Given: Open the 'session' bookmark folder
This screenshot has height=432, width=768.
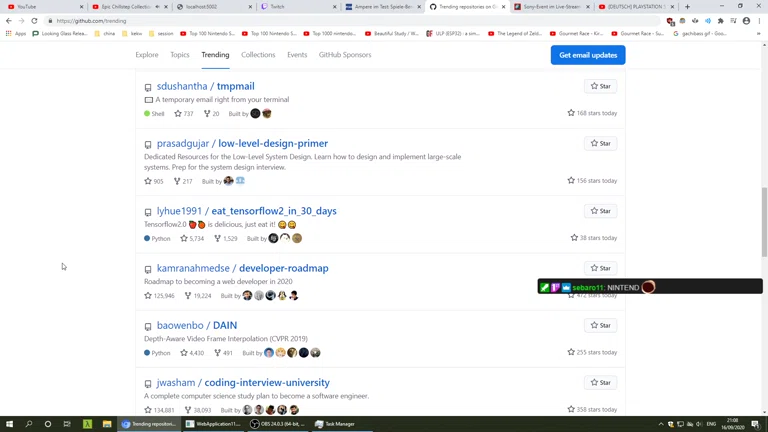Looking at the screenshot, I should [x=161, y=34].
